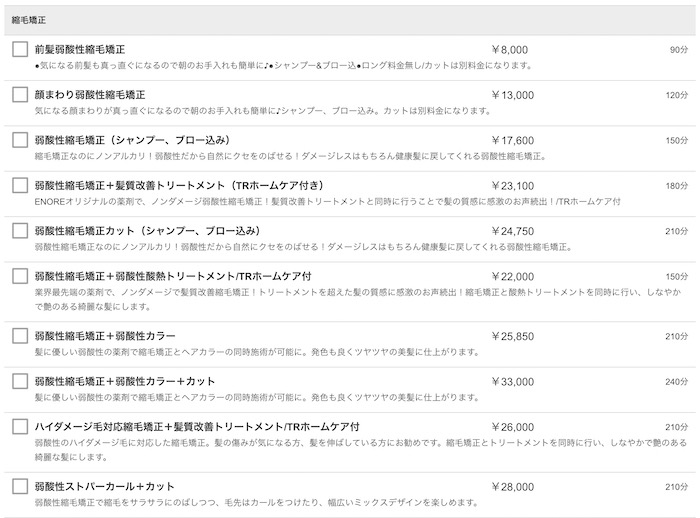This screenshot has width=700, height=518.
Task: Tick the ハイダメージ毛対応縮毛矯正 checkbox
Action: 20,426
